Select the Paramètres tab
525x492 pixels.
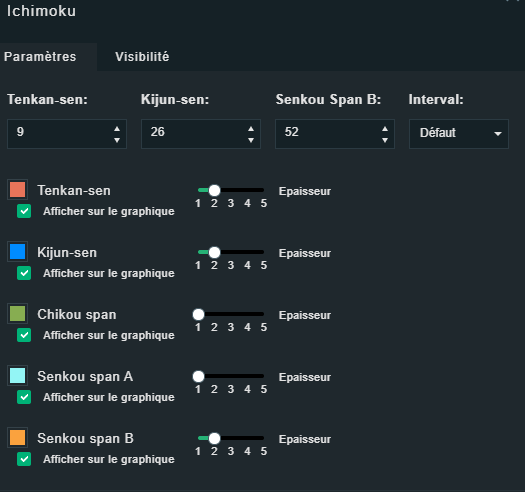tap(40, 57)
